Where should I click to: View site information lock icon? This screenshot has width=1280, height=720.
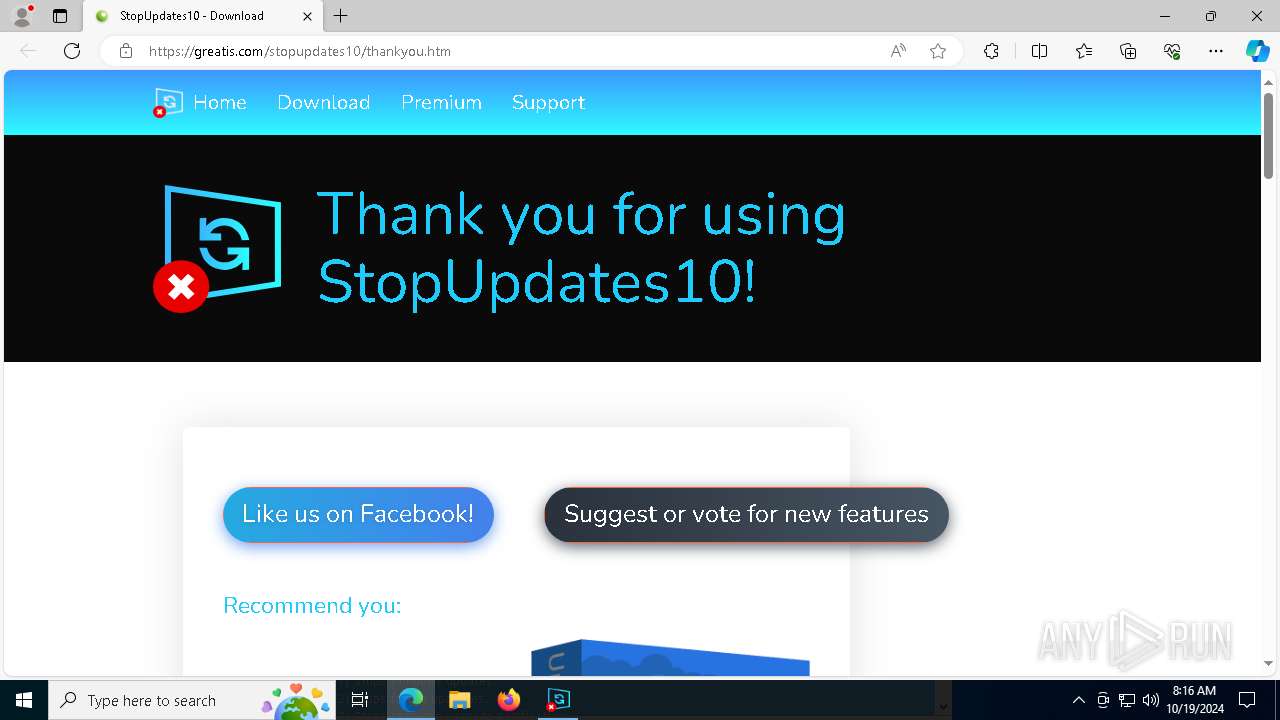point(126,51)
